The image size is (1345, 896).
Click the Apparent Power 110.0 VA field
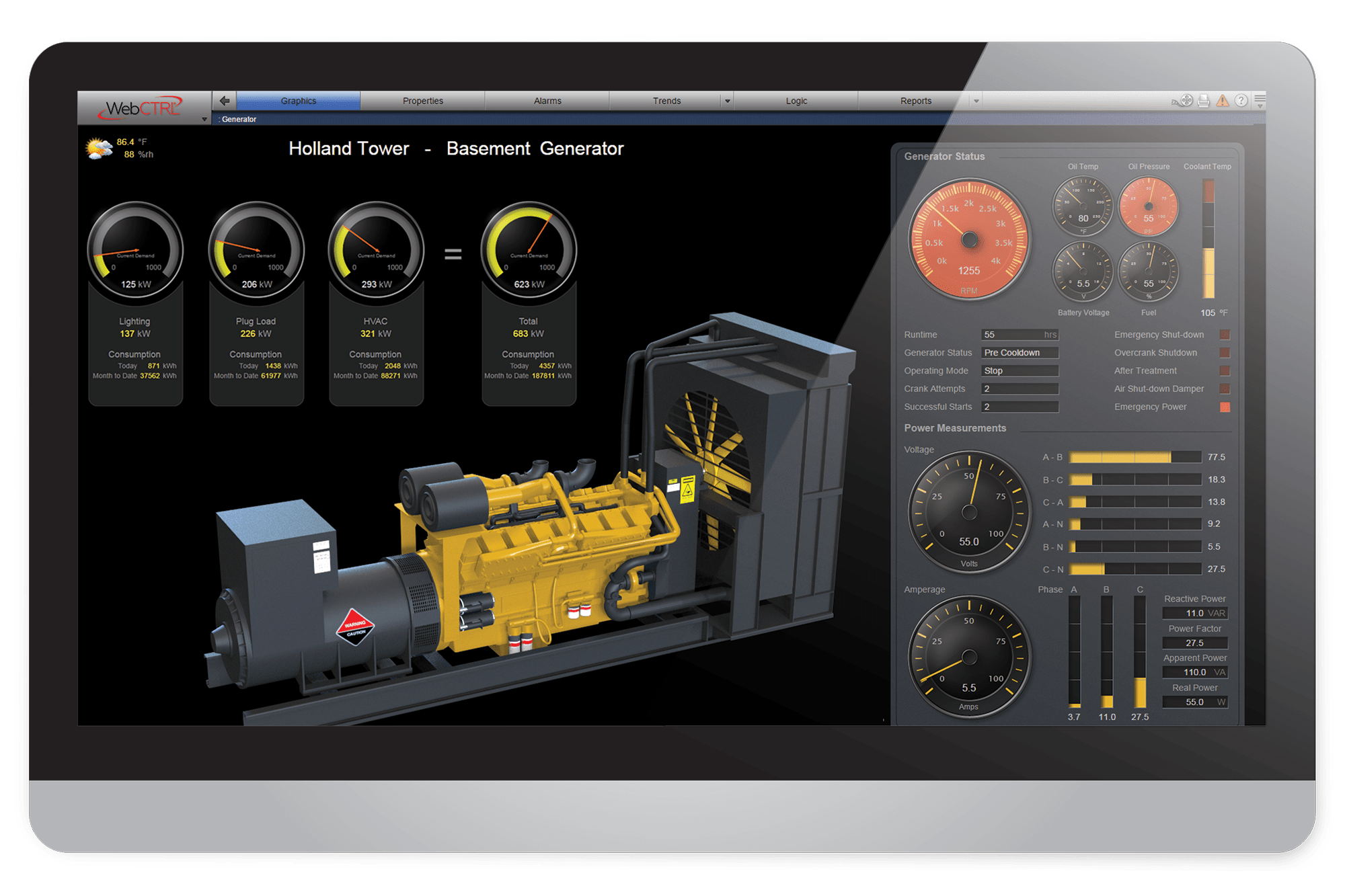tap(1195, 672)
